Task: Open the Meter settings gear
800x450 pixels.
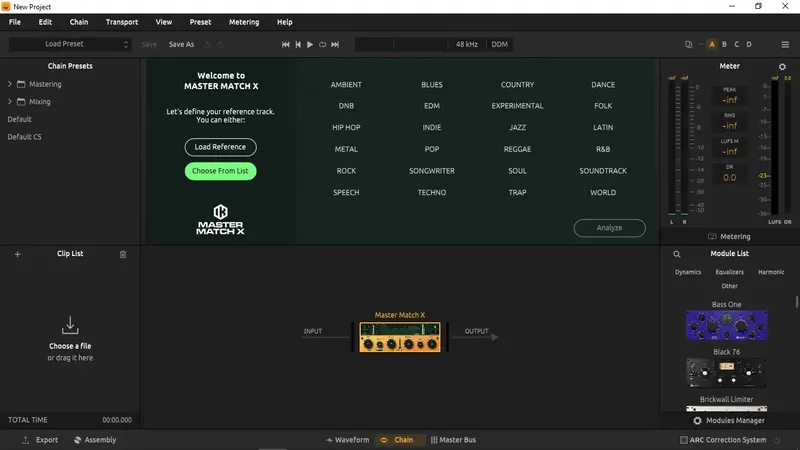Action: (782, 67)
